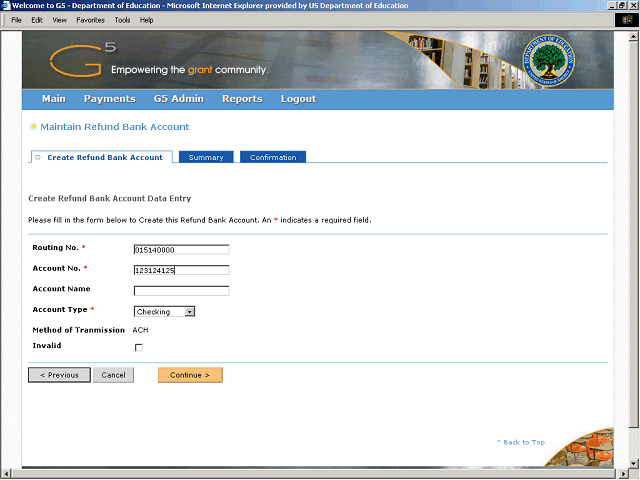Click the ACH transmission method text

(140, 330)
